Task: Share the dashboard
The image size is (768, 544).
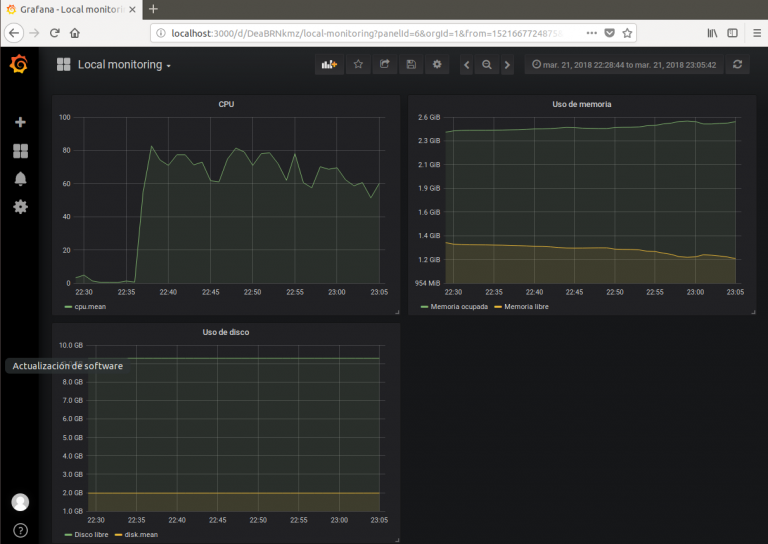Action: click(384, 65)
